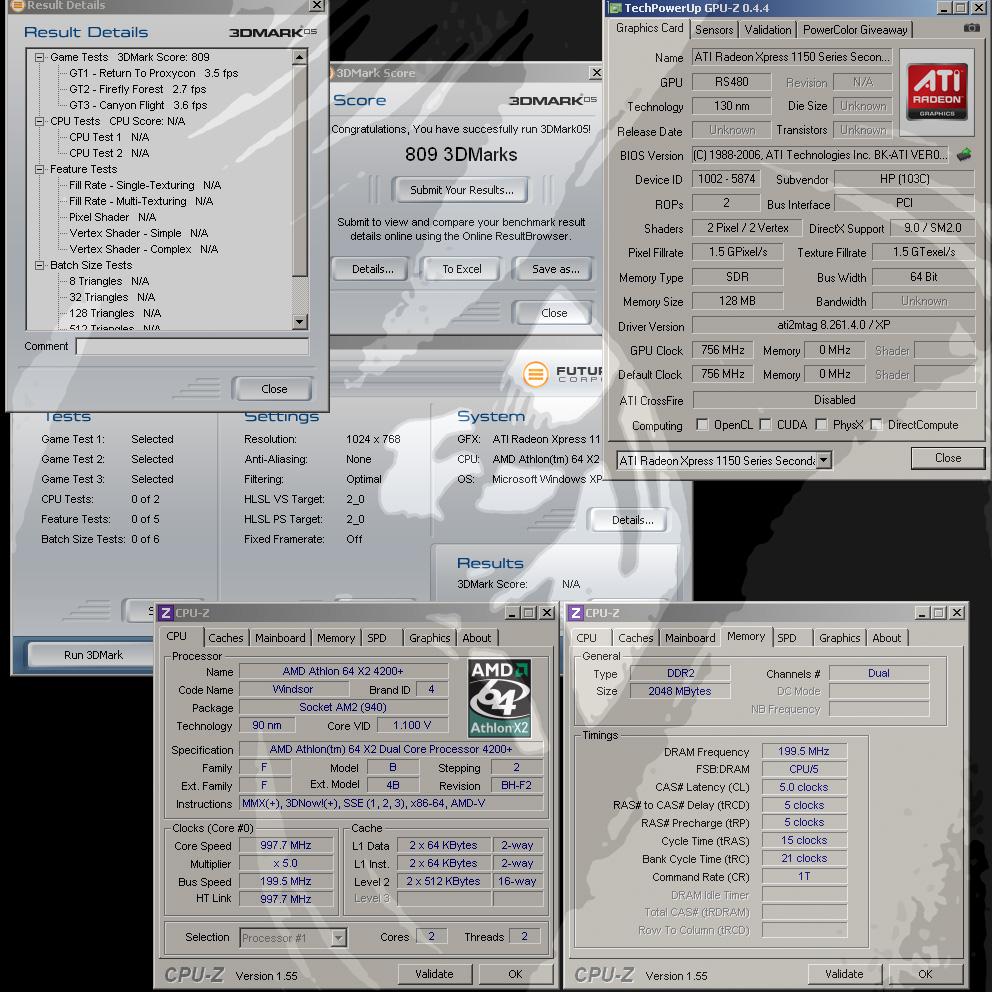Viewport: 992px width, 992px height.
Task: Close the GPU-Z window with Close button
Action: [947, 457]
